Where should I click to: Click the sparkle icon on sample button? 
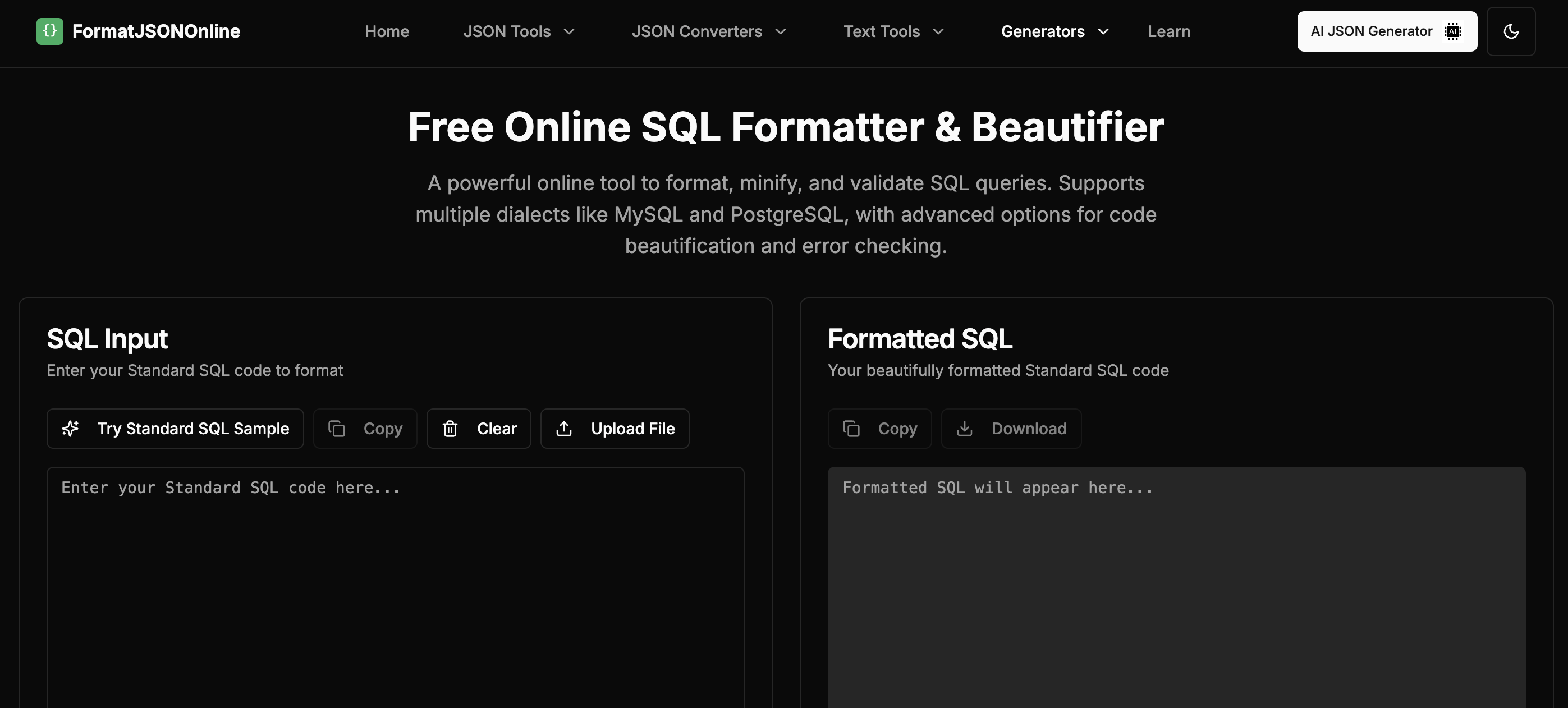(71, 429)
